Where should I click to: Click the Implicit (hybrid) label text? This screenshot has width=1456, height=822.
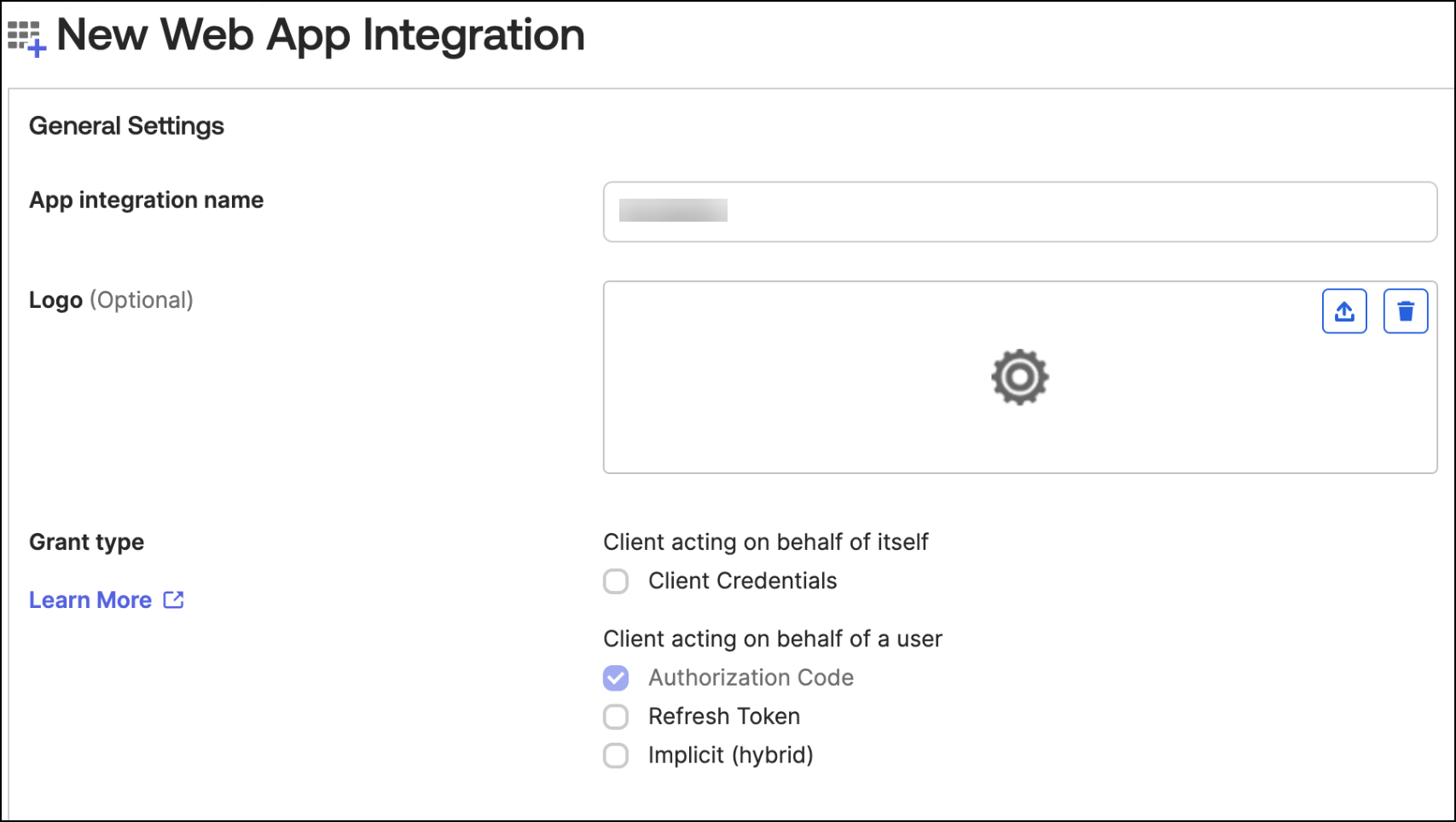point(730,755)
